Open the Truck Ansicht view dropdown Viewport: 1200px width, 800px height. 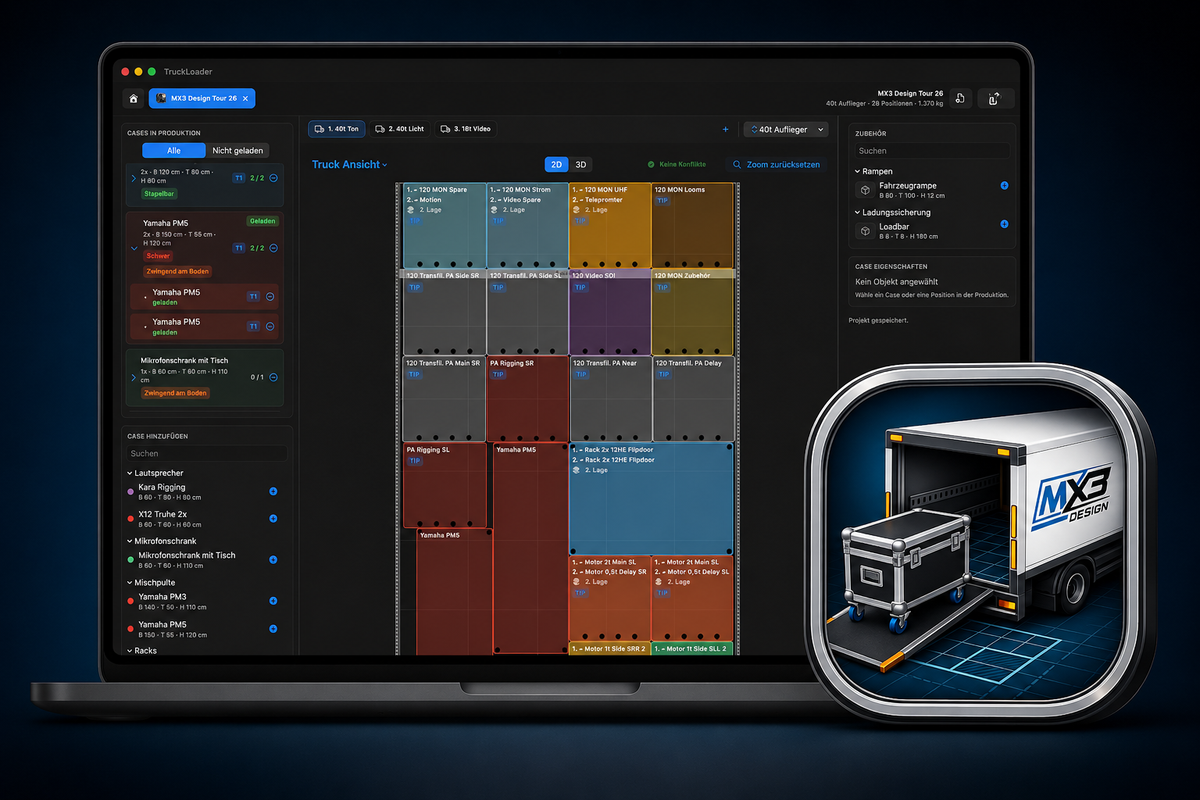tap(349, 165)
